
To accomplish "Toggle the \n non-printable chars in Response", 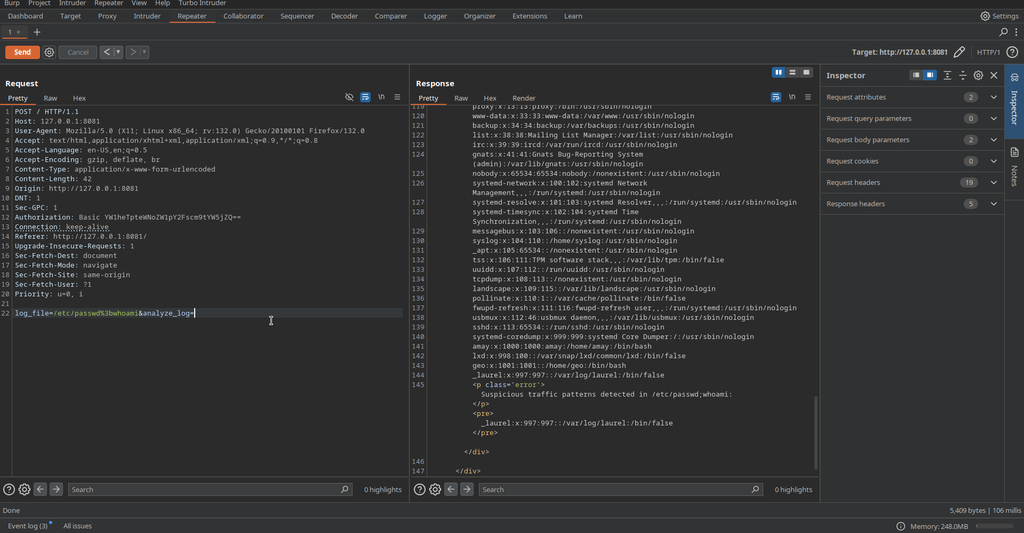I will 792,97.
